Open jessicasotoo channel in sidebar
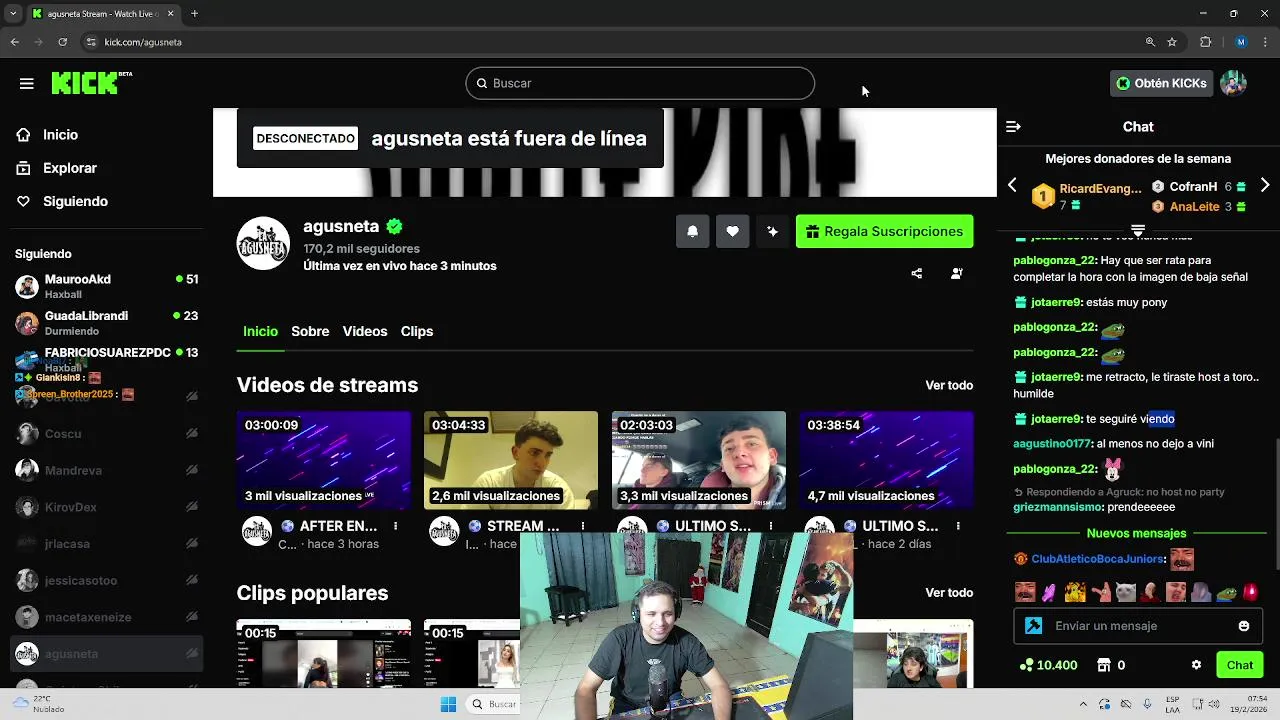This screenshot has height=720, width=1280. click(x=106, y=581)
